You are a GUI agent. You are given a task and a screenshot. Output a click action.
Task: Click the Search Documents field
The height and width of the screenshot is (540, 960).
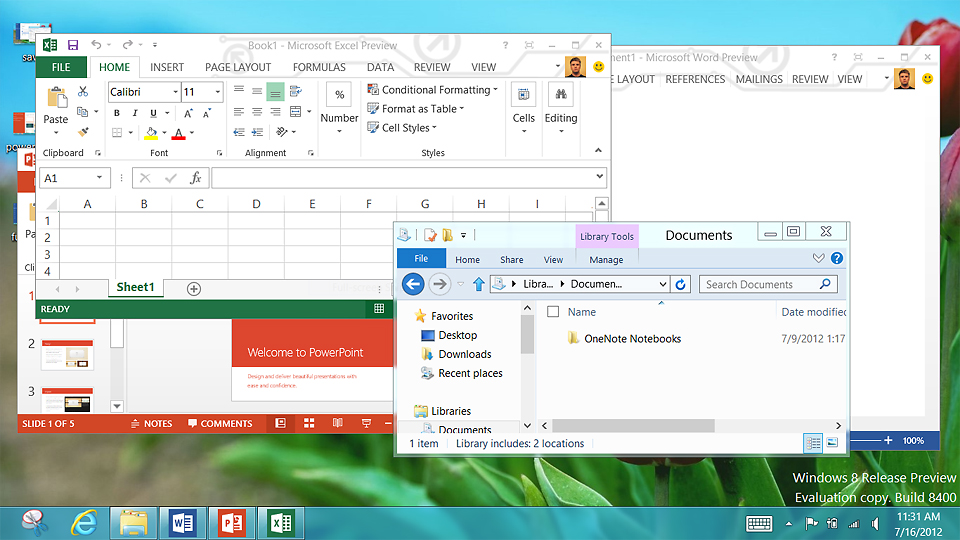(760, 284)
